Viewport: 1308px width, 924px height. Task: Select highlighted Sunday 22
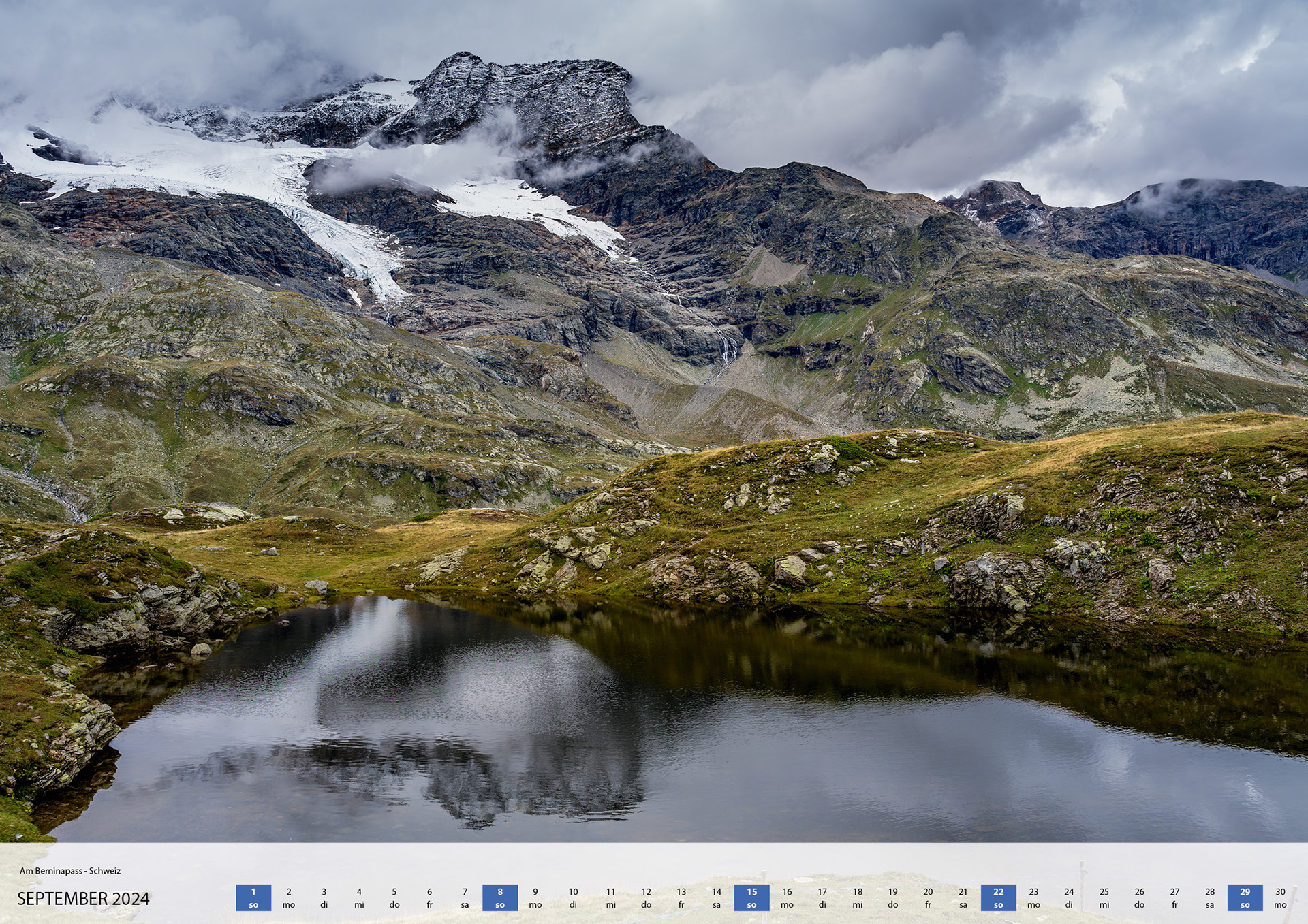pos(998,897)
